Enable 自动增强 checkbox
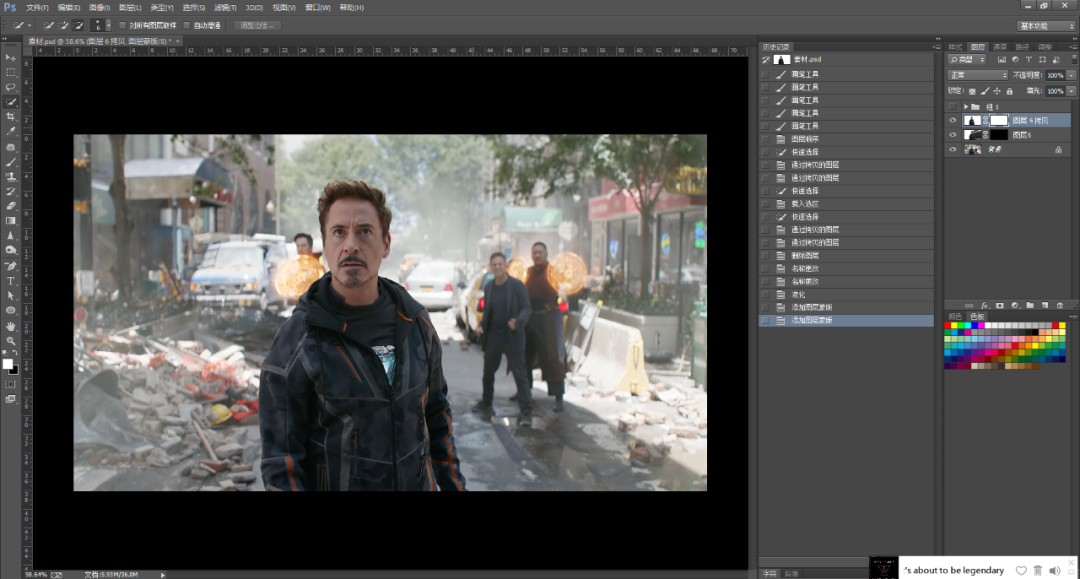The height and width of the screenshot is (579, 1080). pos(186,25)
